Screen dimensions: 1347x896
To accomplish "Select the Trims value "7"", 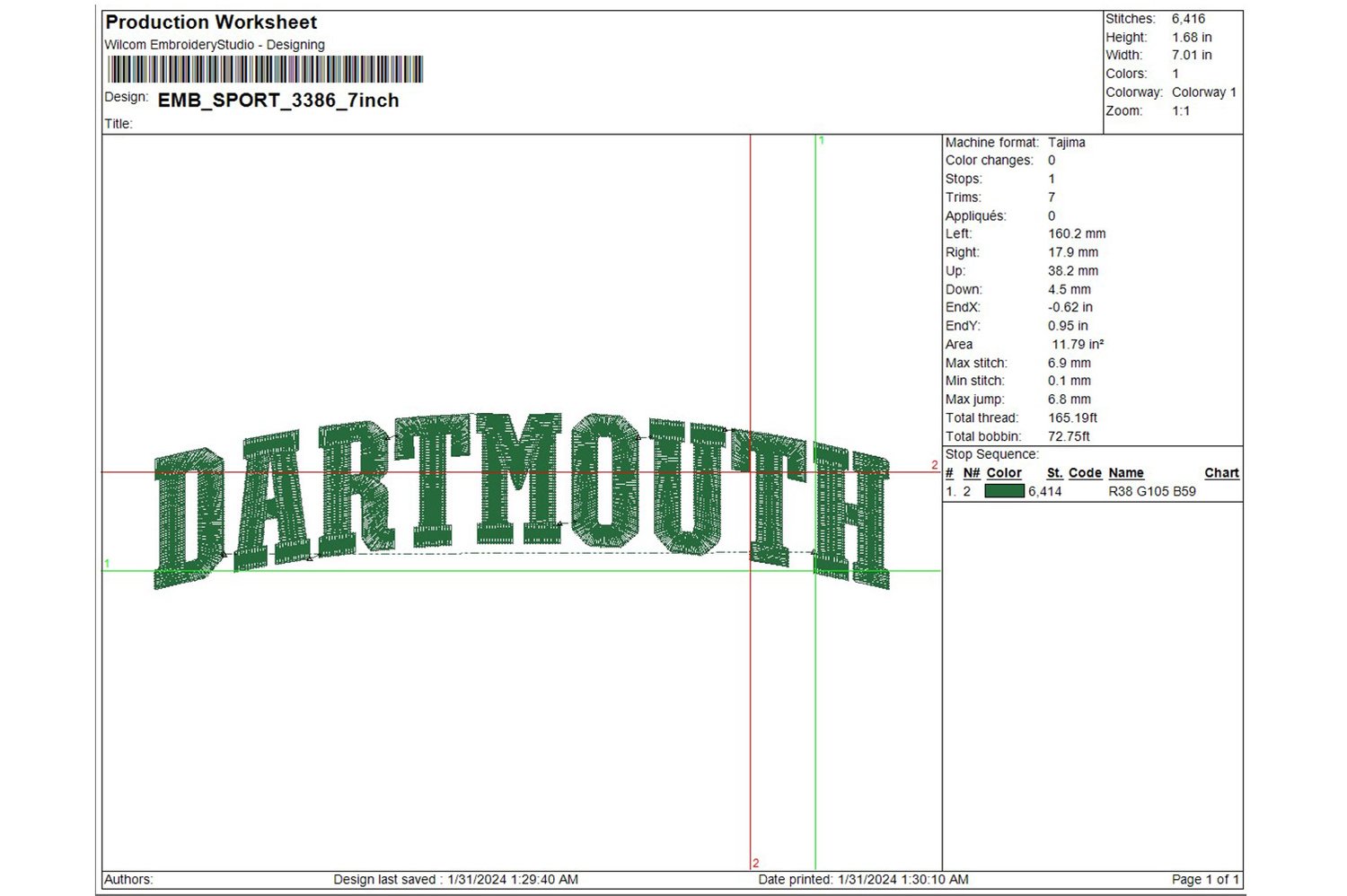I will click(1052, 198).
